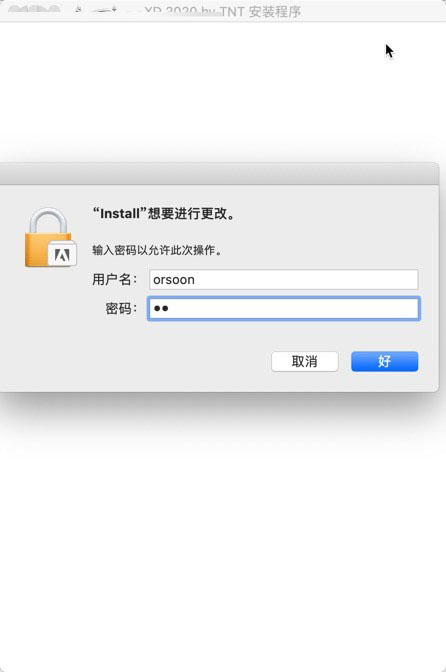The width and height of the screenshot is (446, 672).
Task: Click the faded window control buttons in title bar
Action: tap(34, 9)
